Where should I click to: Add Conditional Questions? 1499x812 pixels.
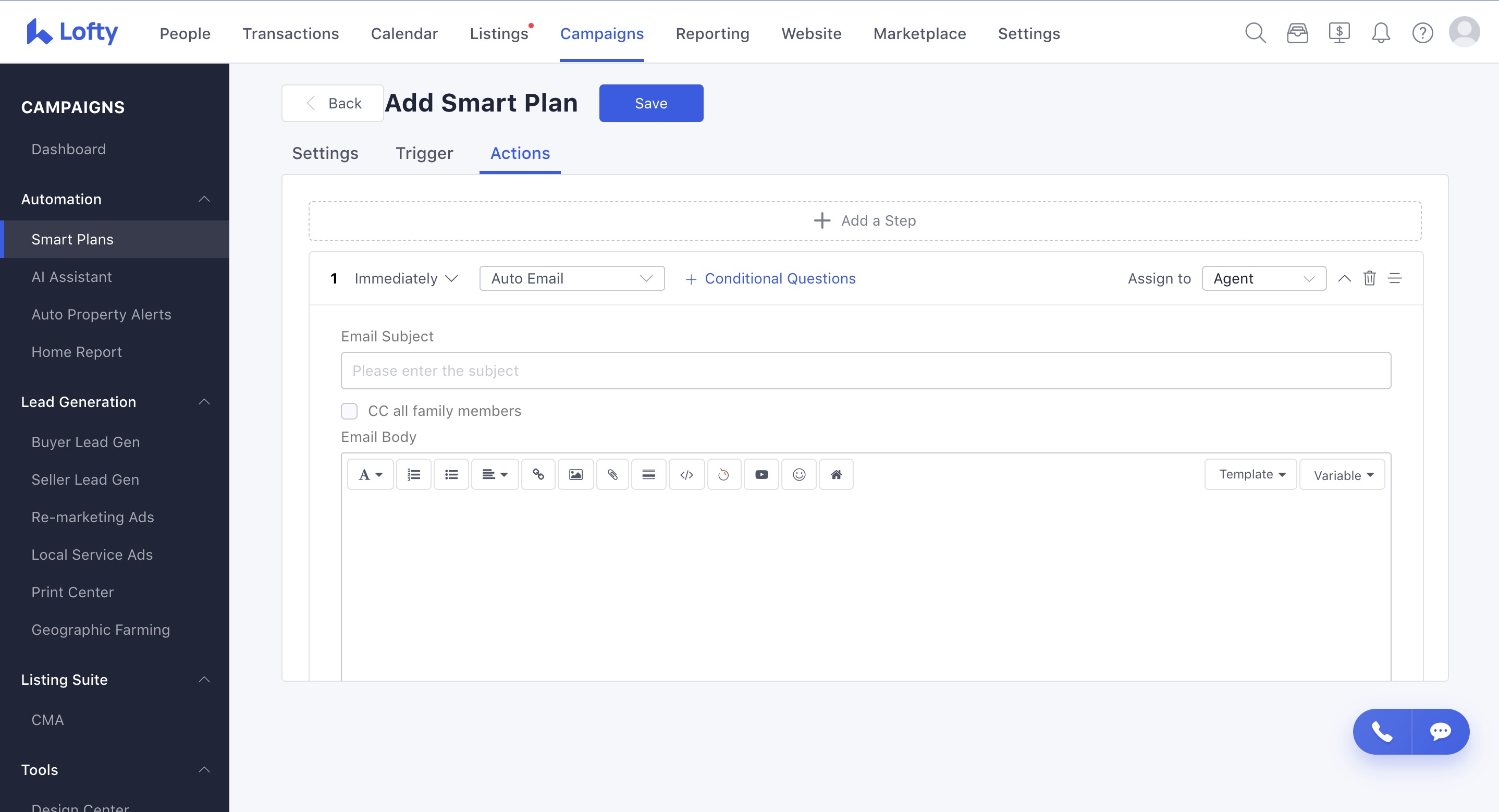(770, 278)
